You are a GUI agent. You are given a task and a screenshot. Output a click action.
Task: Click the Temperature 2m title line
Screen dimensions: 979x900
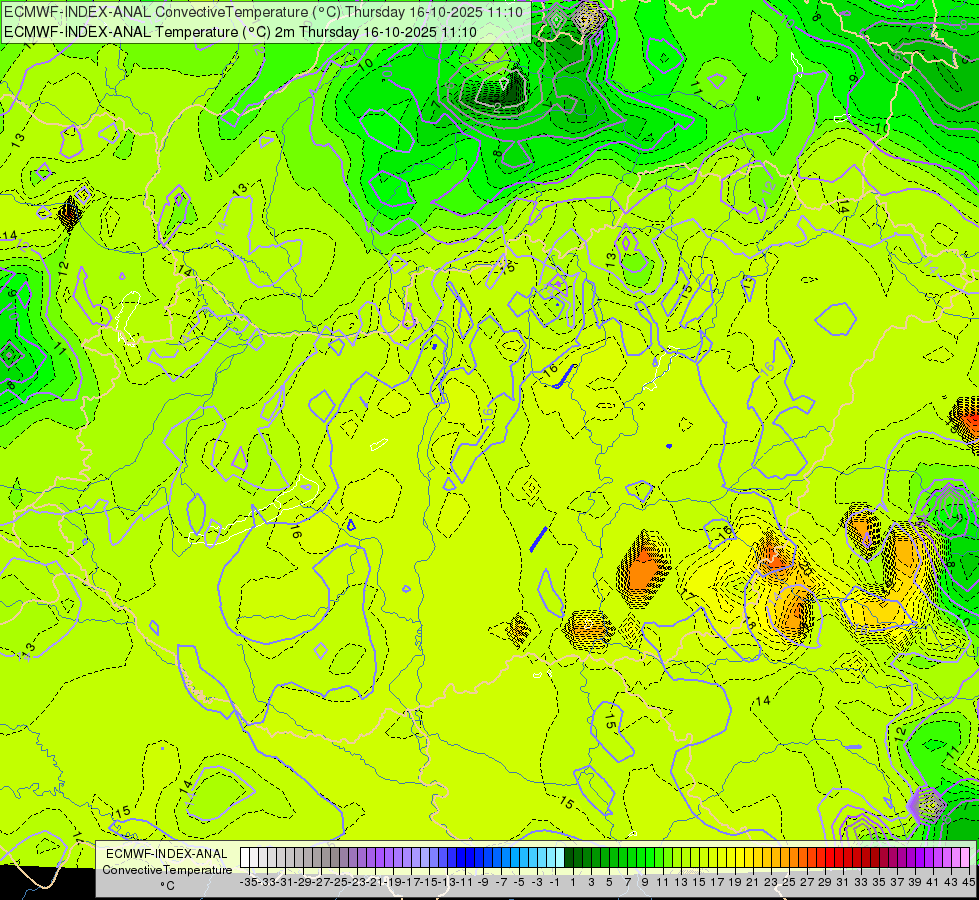pos(240,32)
